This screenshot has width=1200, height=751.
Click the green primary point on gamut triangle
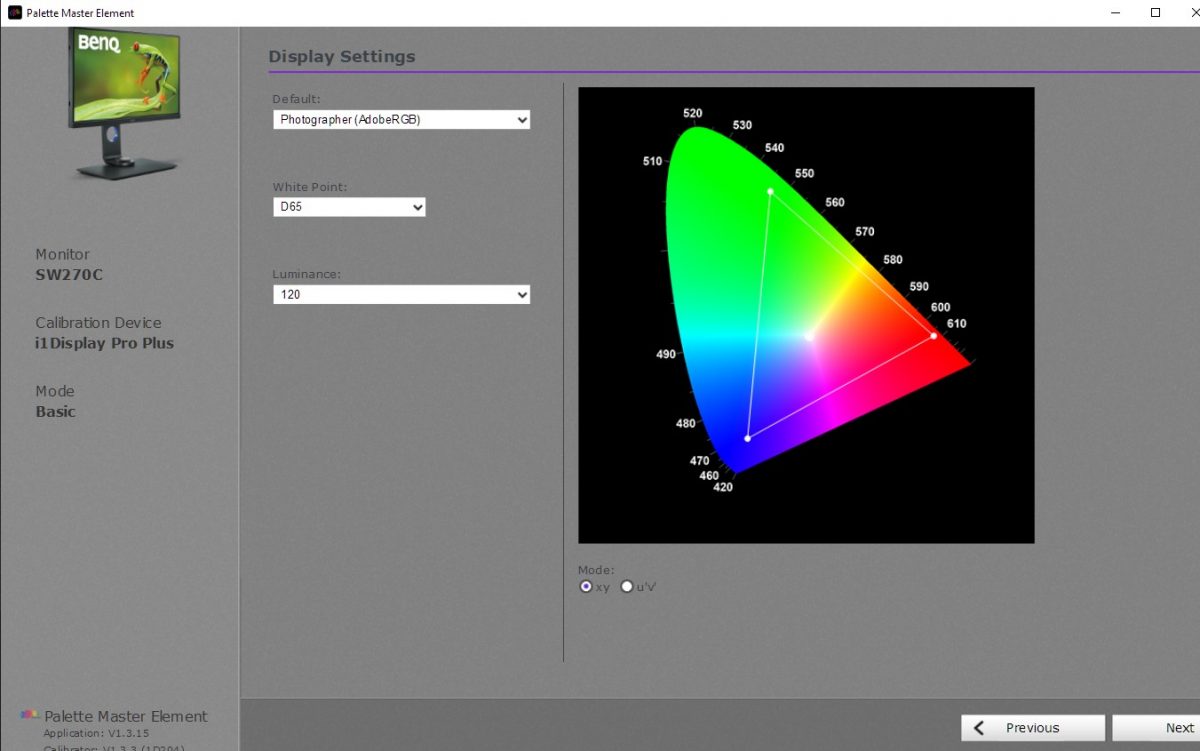pyautogui.click(x=770, y=191)
